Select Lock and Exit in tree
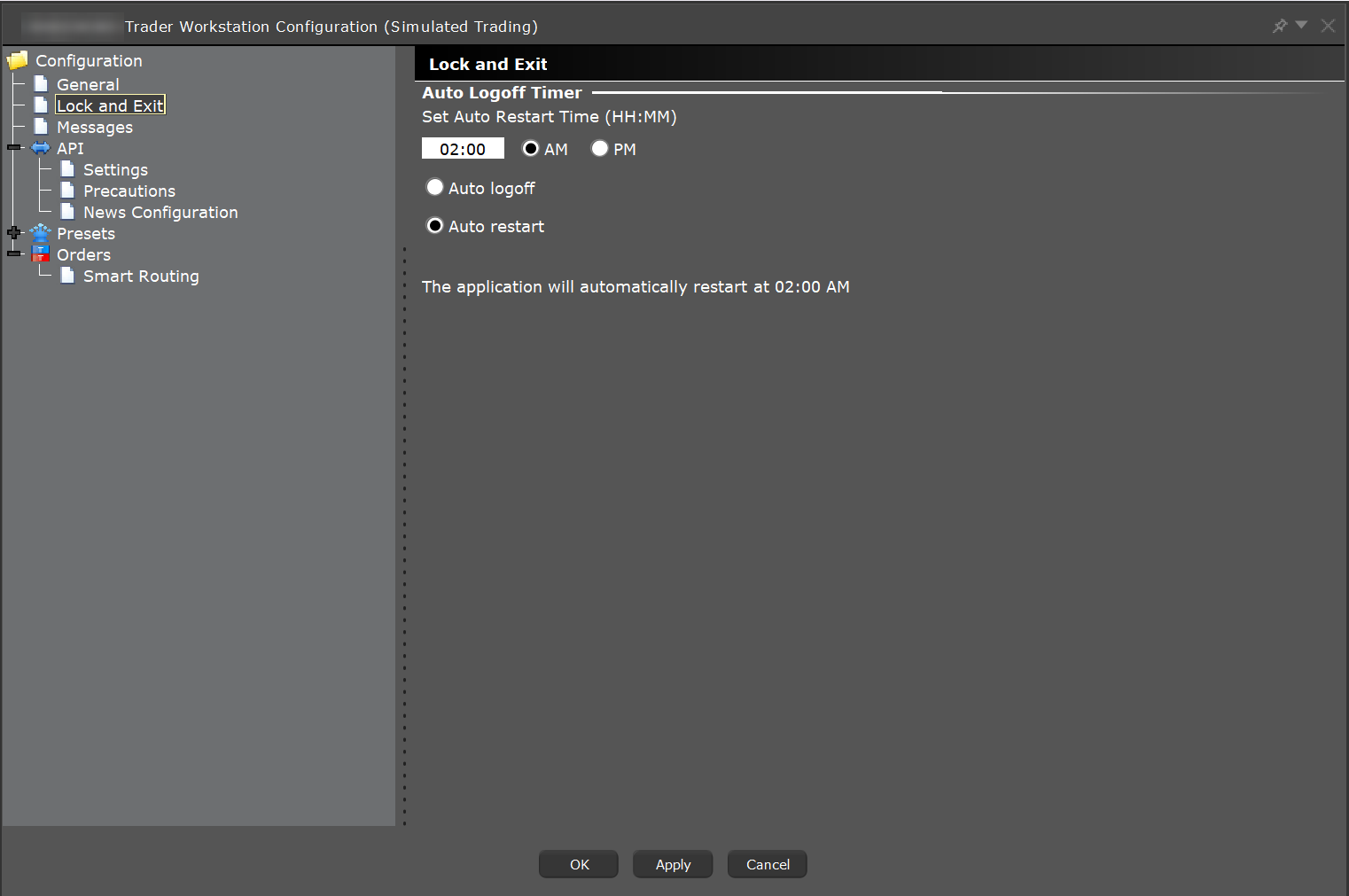 click(110, 105)
